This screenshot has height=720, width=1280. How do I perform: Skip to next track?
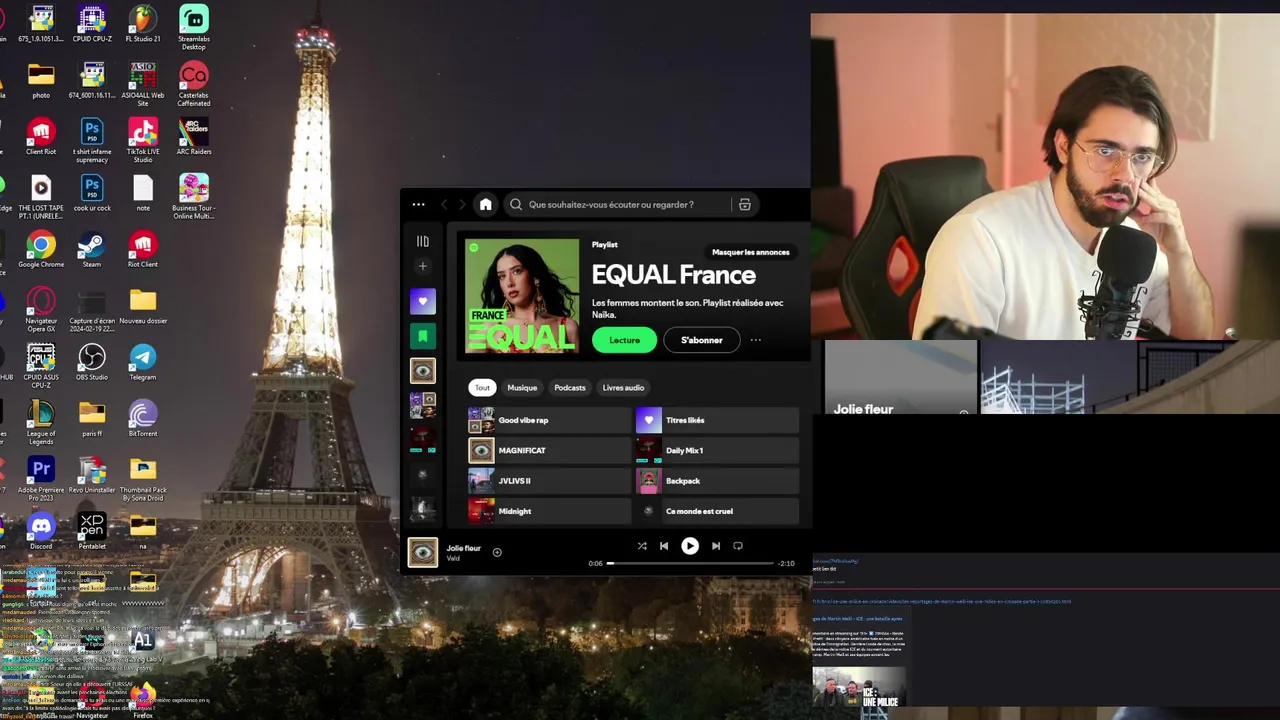tap(716, 546)
